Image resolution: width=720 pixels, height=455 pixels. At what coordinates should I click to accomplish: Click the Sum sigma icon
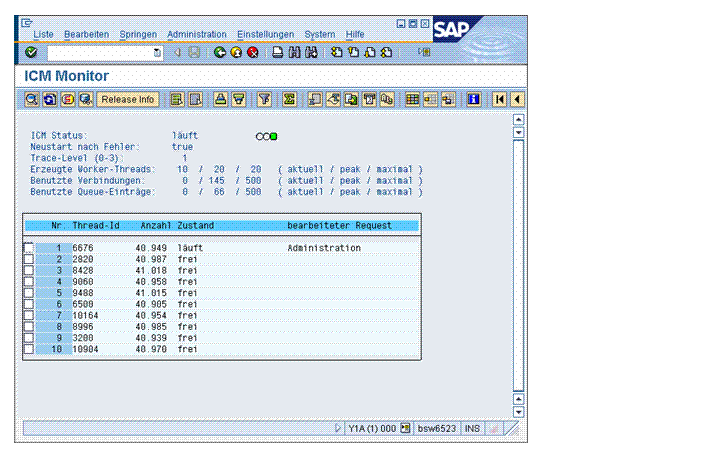pyautogui.click(x=289, y=99)
